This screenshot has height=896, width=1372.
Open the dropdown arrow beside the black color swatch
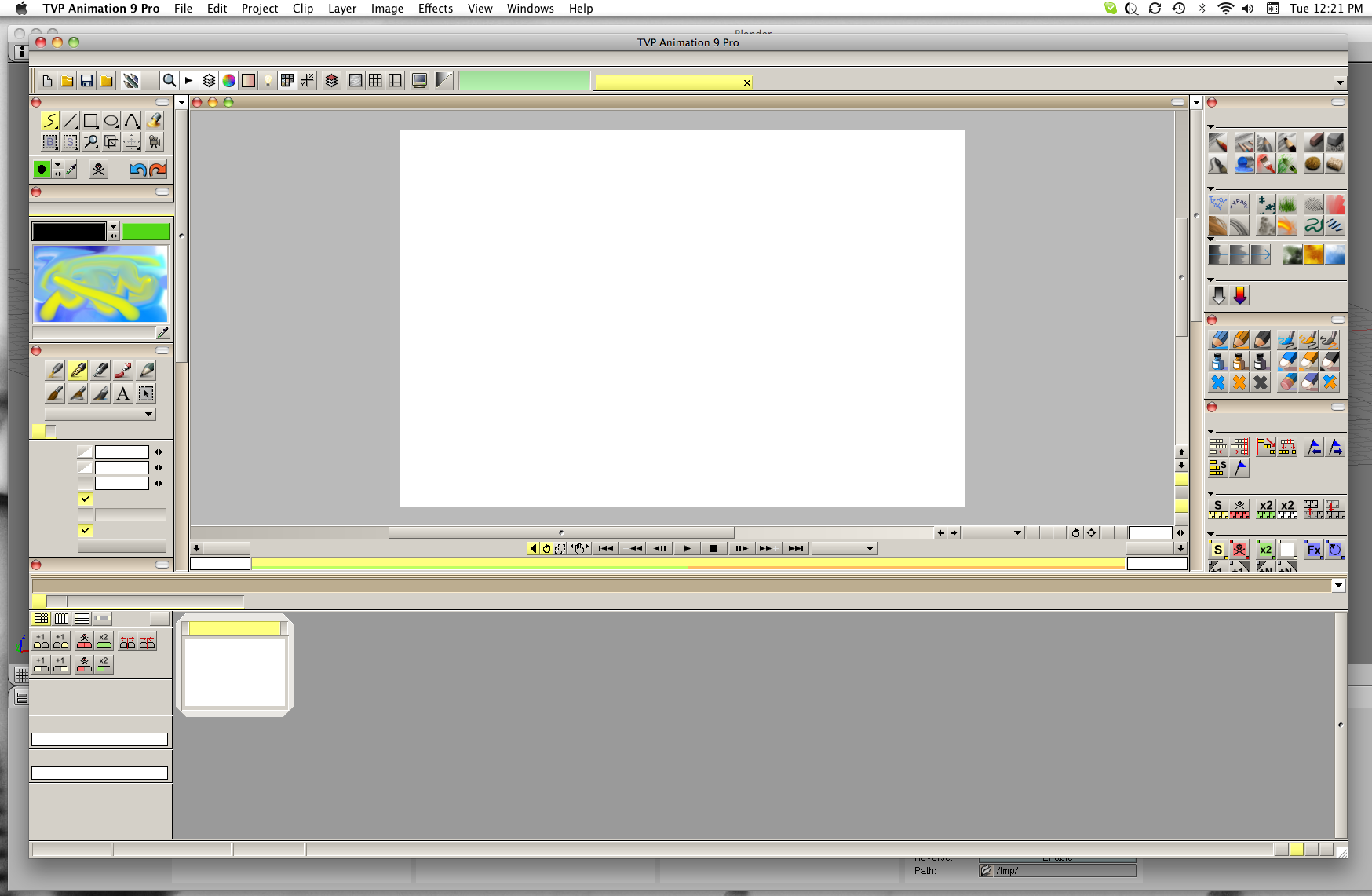[114, 226]
